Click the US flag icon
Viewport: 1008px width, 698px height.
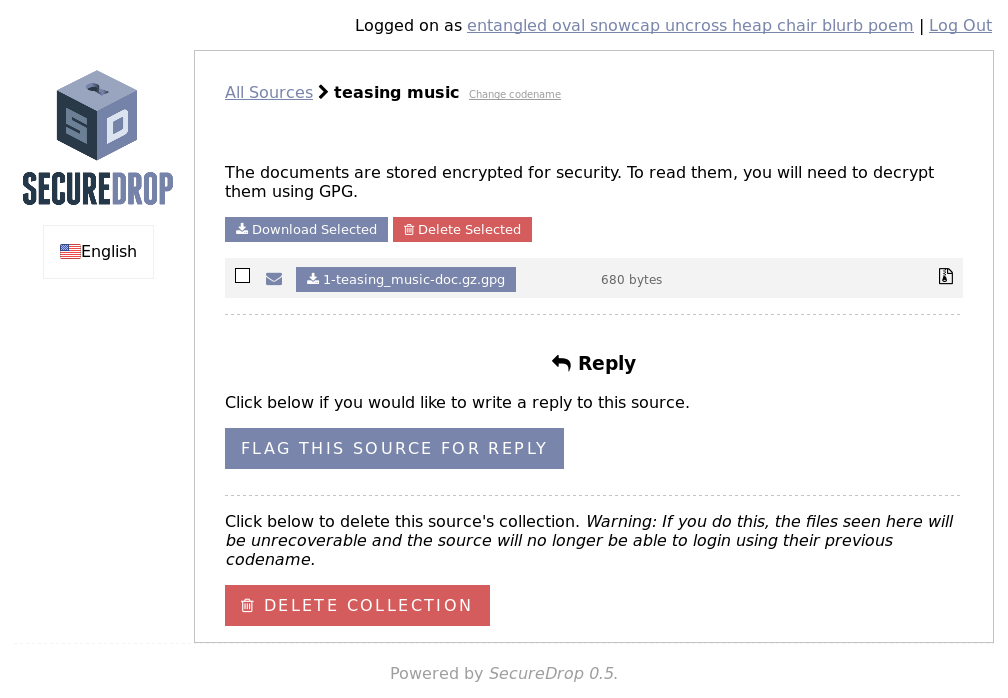70,251
